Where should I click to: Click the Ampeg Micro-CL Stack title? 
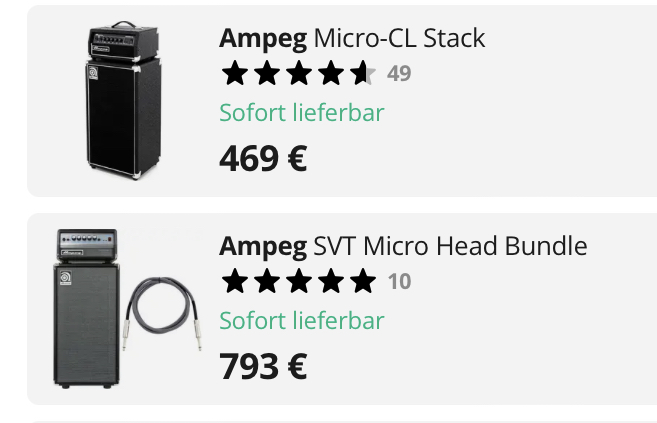coord(352,39)
